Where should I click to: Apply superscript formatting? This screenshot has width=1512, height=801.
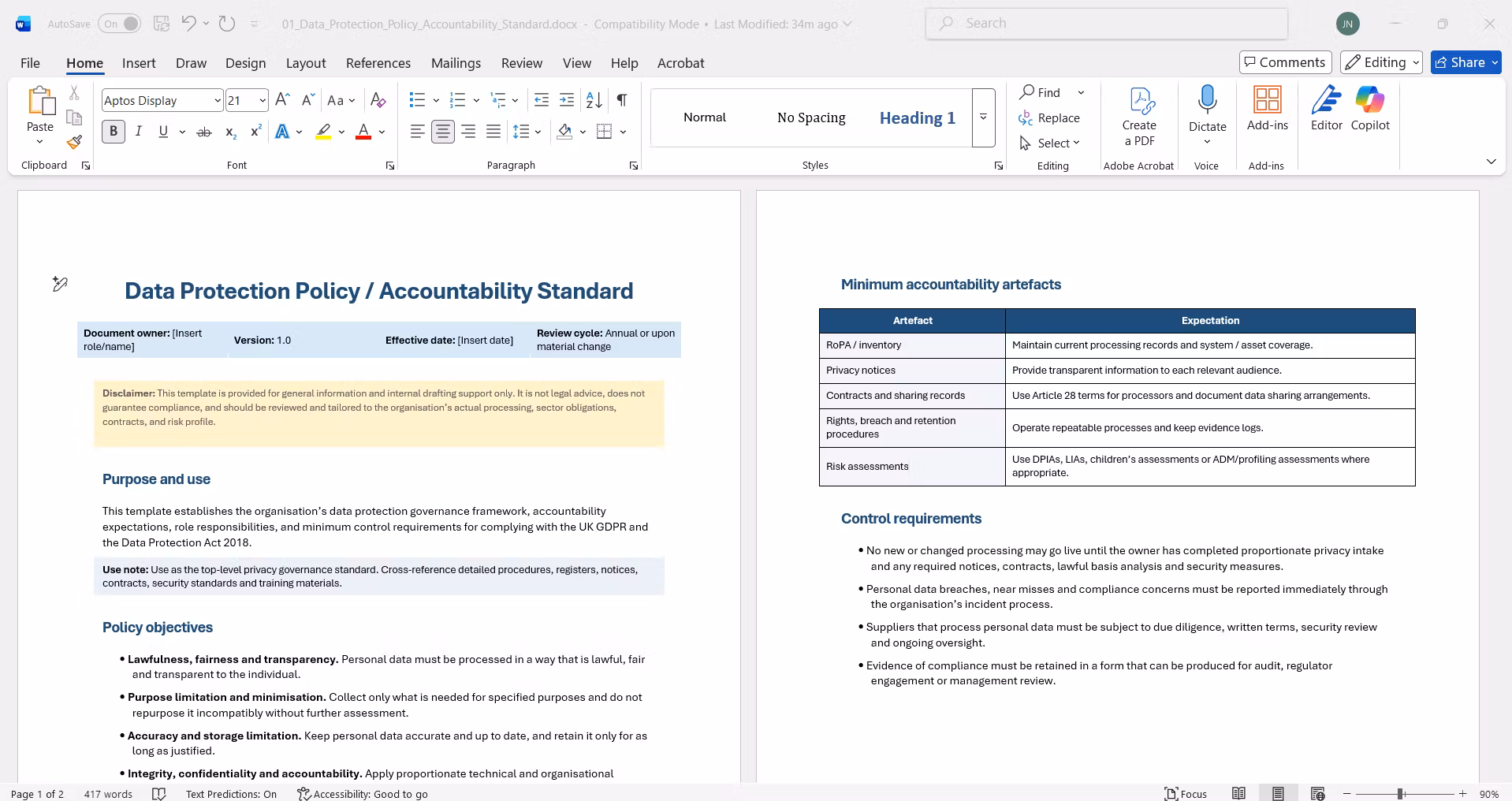coord(255,132)
